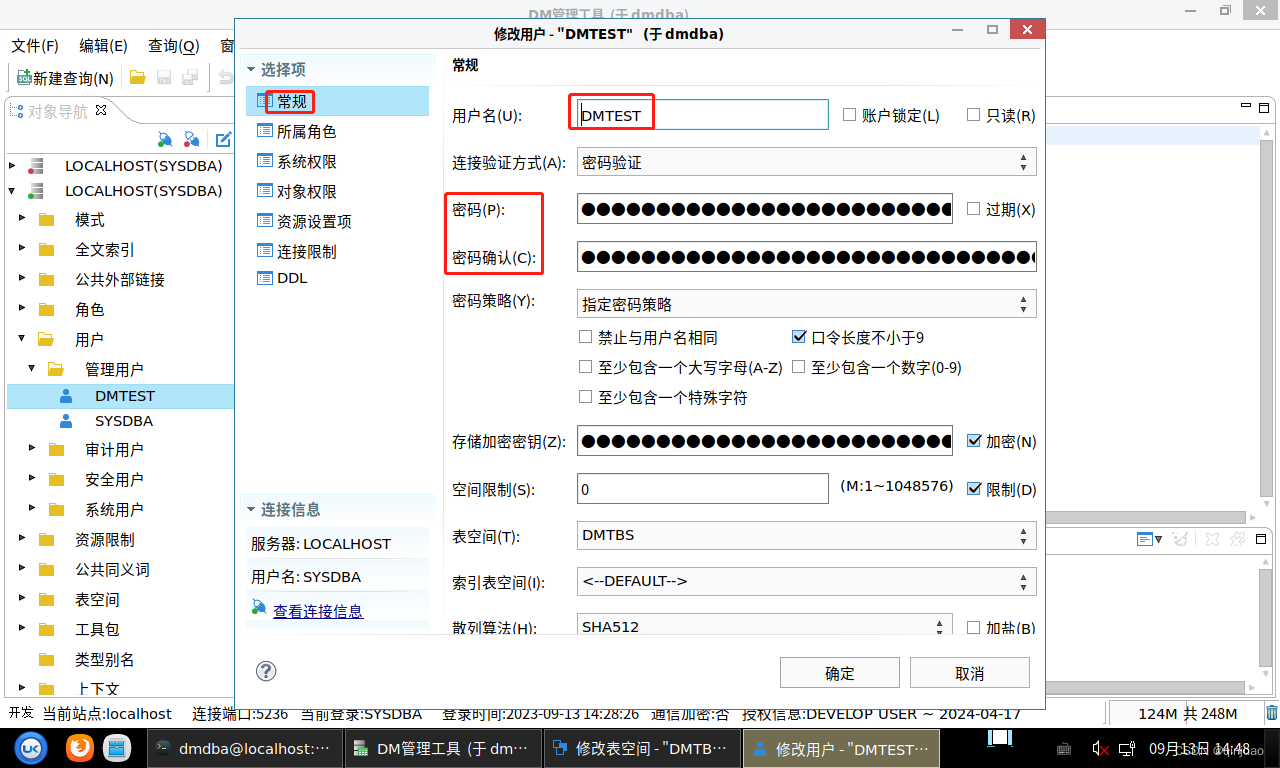Open the 连接验证方式 dropdown

806,162
